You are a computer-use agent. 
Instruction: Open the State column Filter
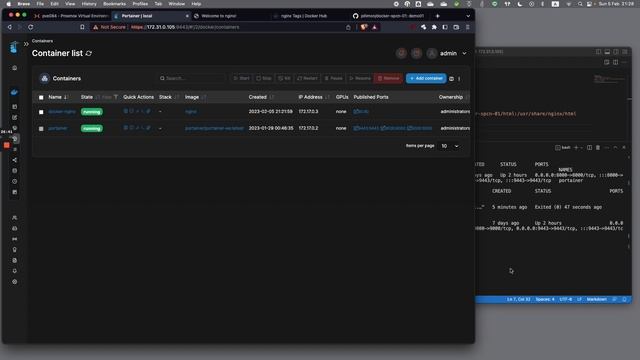(x=109, y=97)
